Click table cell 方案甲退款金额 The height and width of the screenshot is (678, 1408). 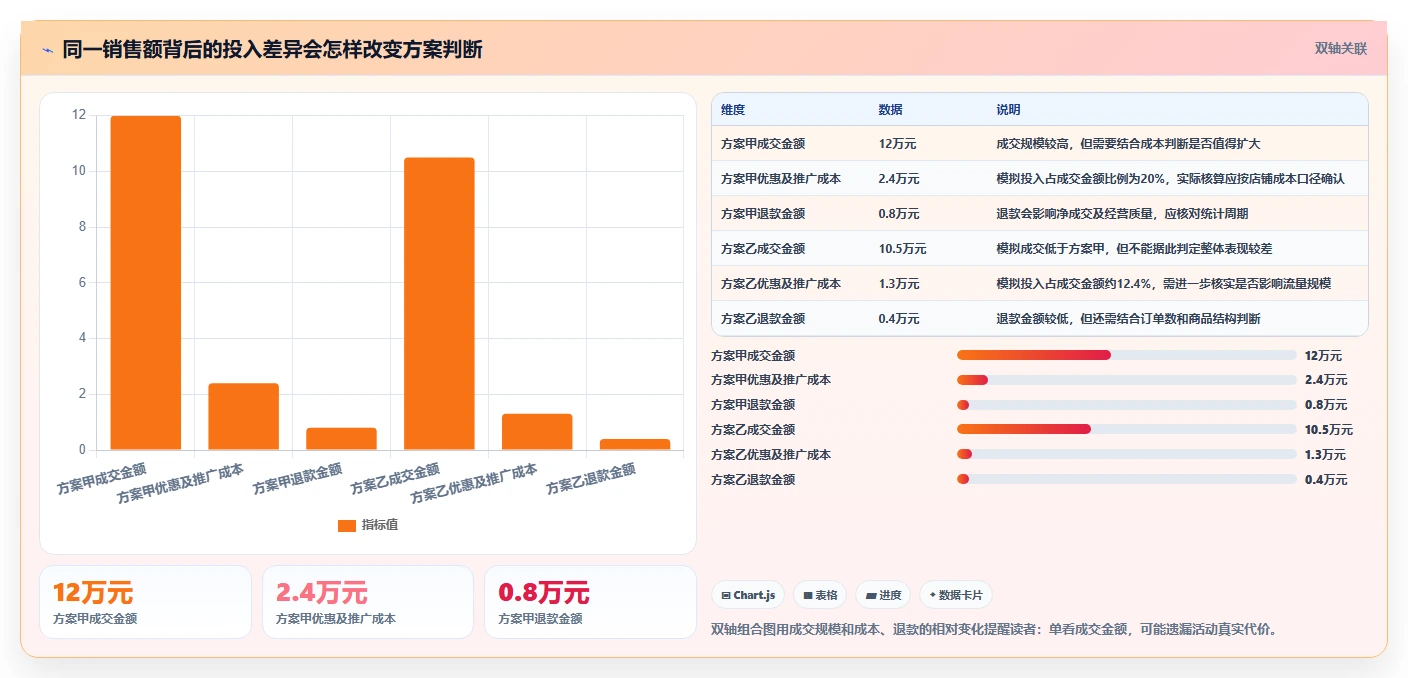[x=763, y=214]
